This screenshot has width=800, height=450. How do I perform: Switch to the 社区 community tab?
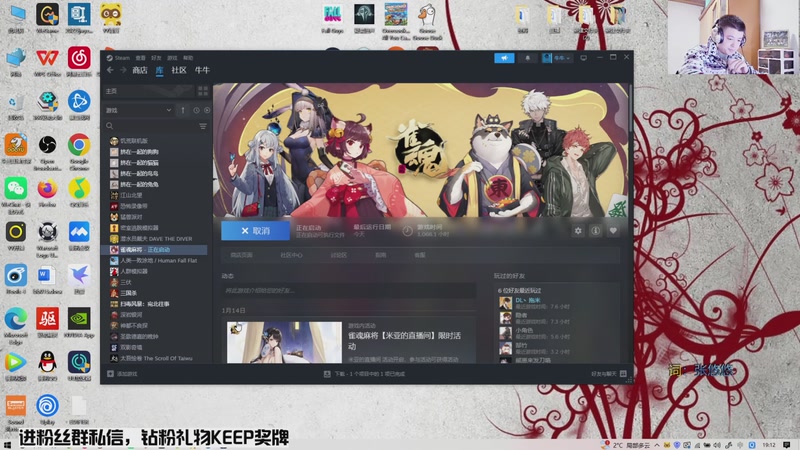point(179,70)
